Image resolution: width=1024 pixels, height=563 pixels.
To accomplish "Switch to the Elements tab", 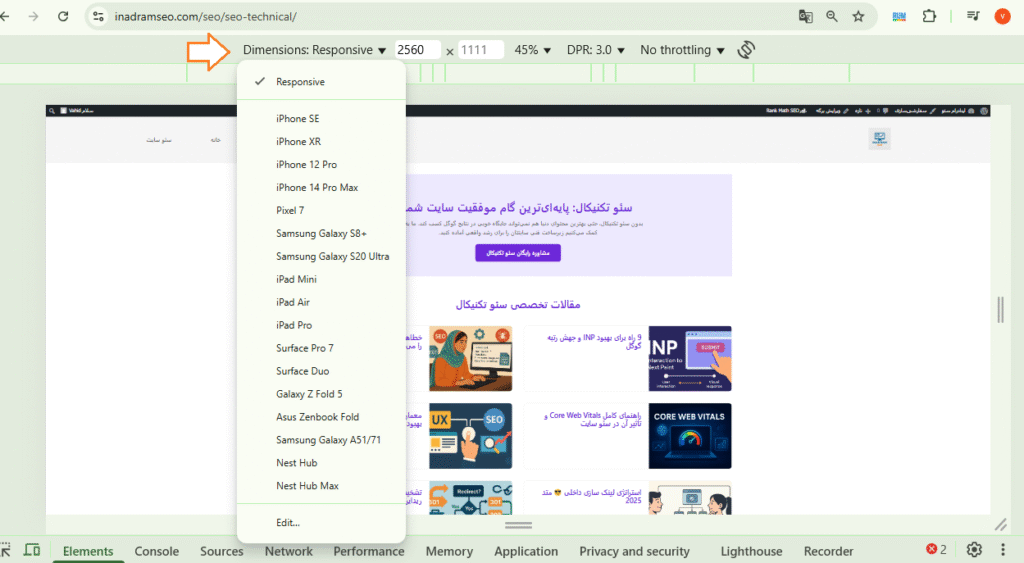I will point(88,551).
